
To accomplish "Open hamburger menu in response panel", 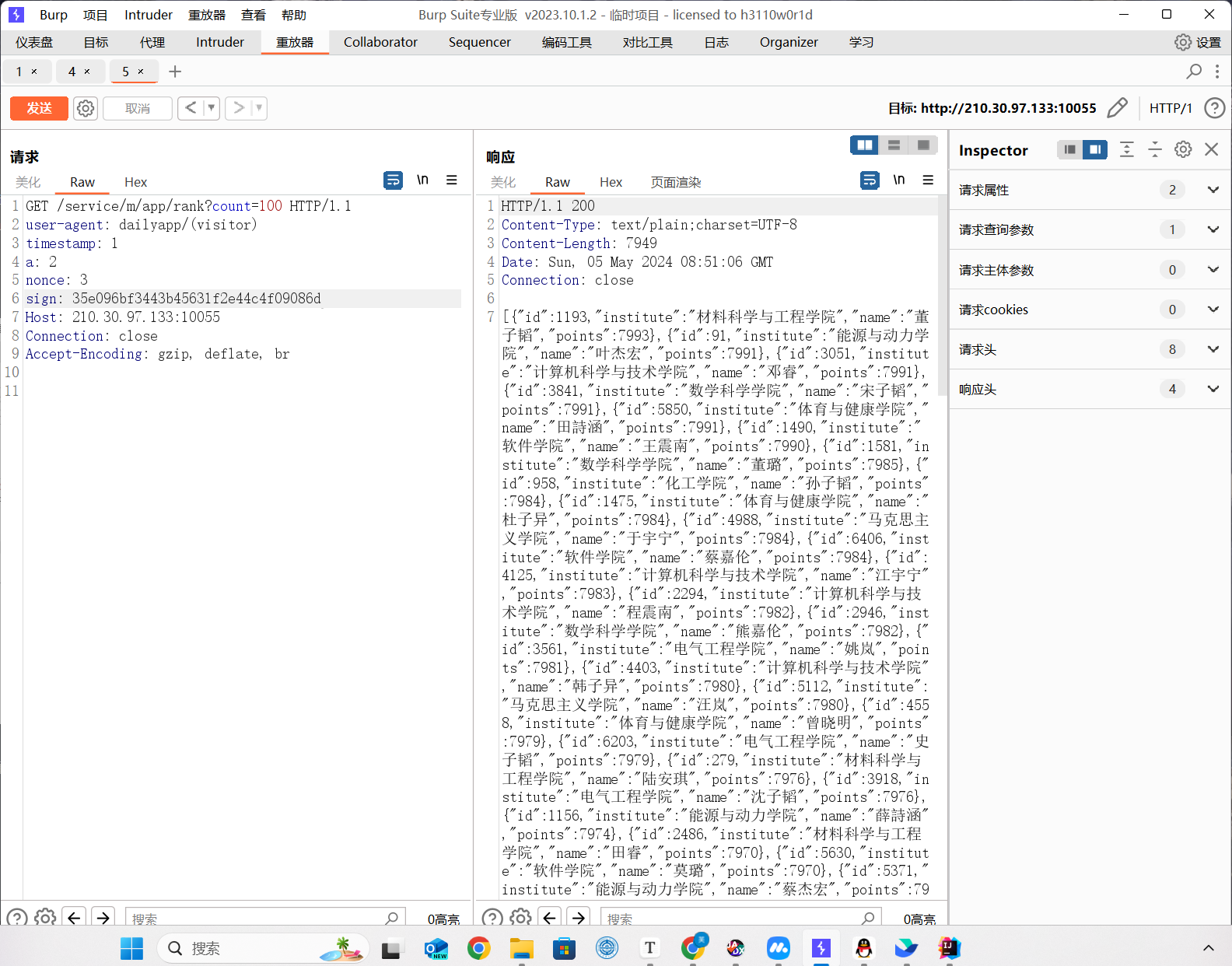I will (928, 180).
